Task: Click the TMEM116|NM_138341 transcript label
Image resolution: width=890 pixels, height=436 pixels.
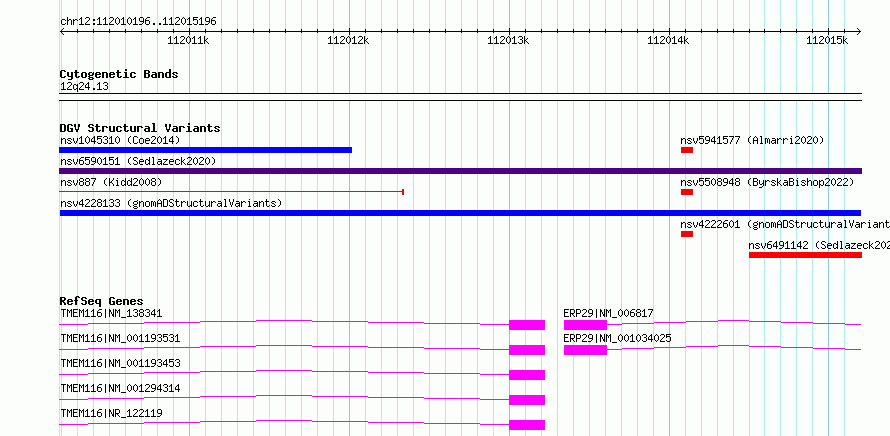Action: (x=111, y=313)
